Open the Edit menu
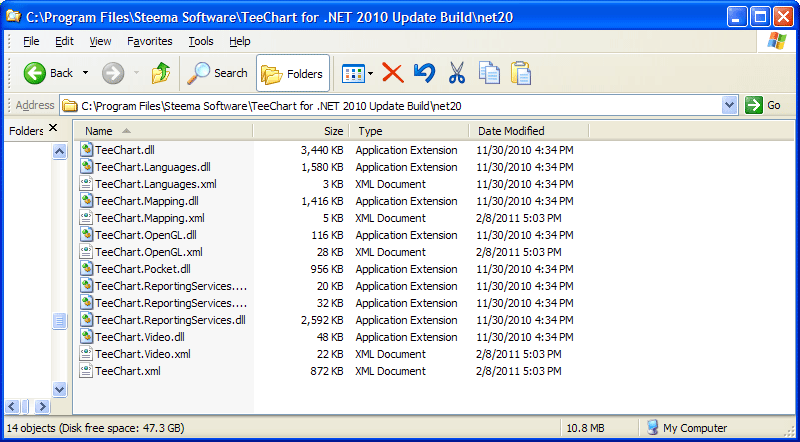 (x=65, y=41)
